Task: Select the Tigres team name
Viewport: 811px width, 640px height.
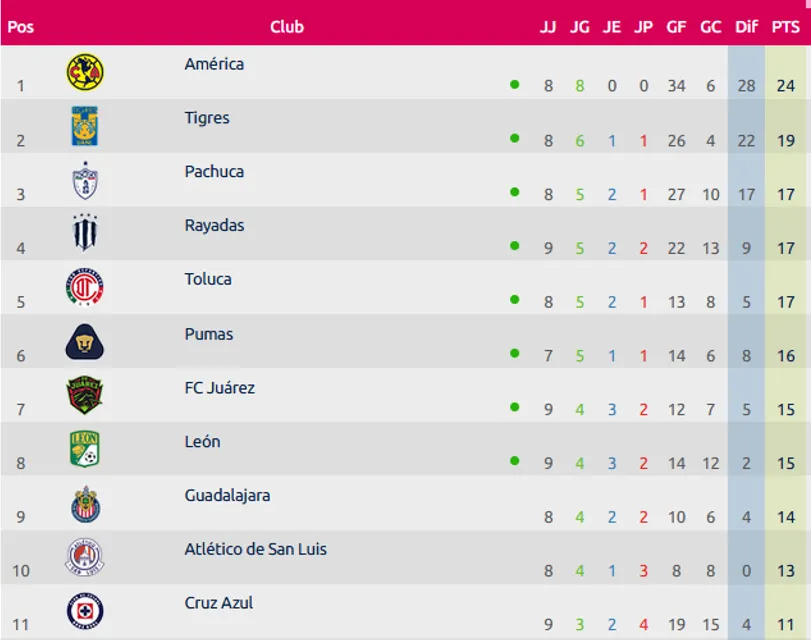Action: pos(207,118)
